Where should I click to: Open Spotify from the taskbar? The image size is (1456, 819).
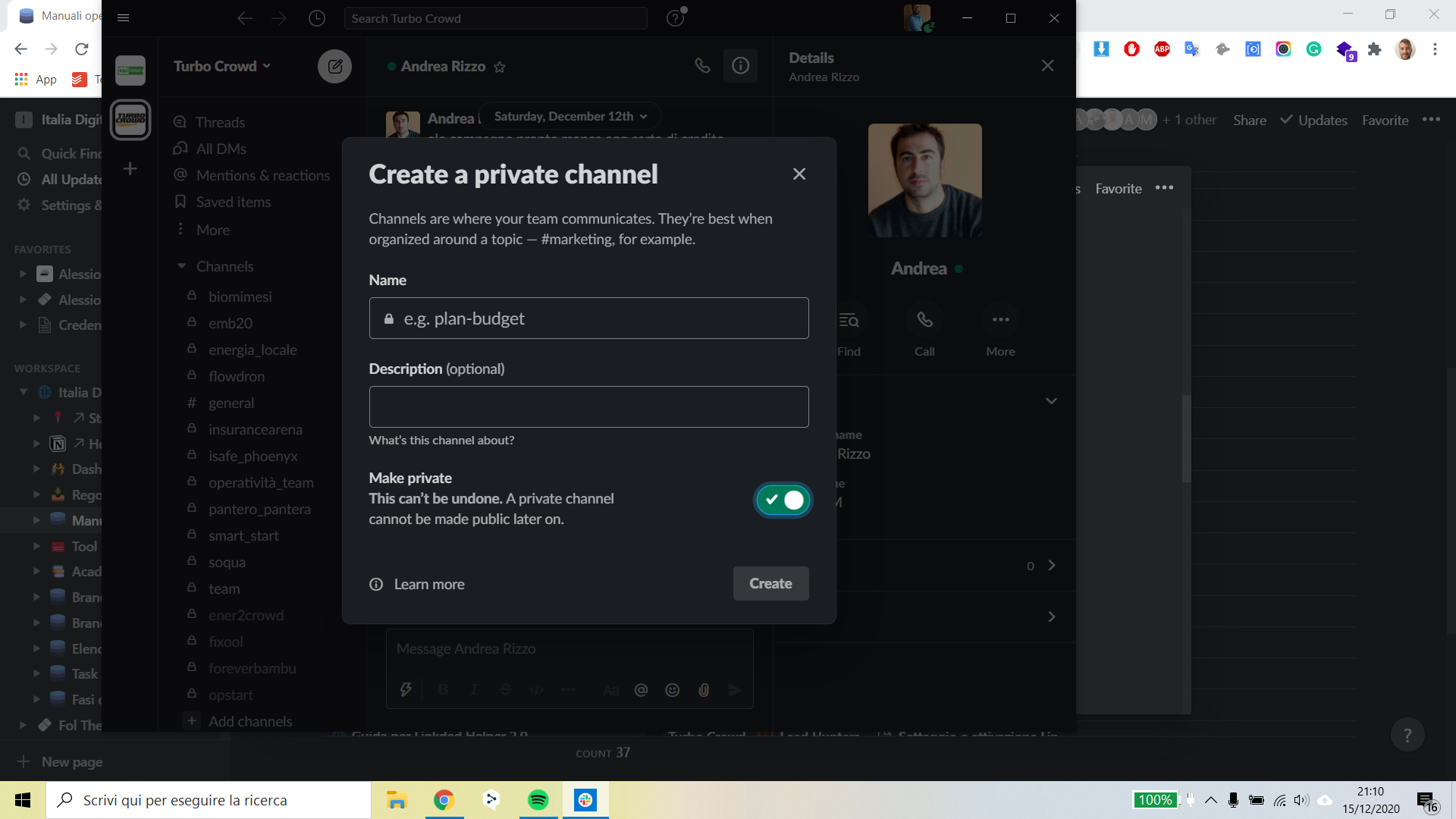point(538,800)
